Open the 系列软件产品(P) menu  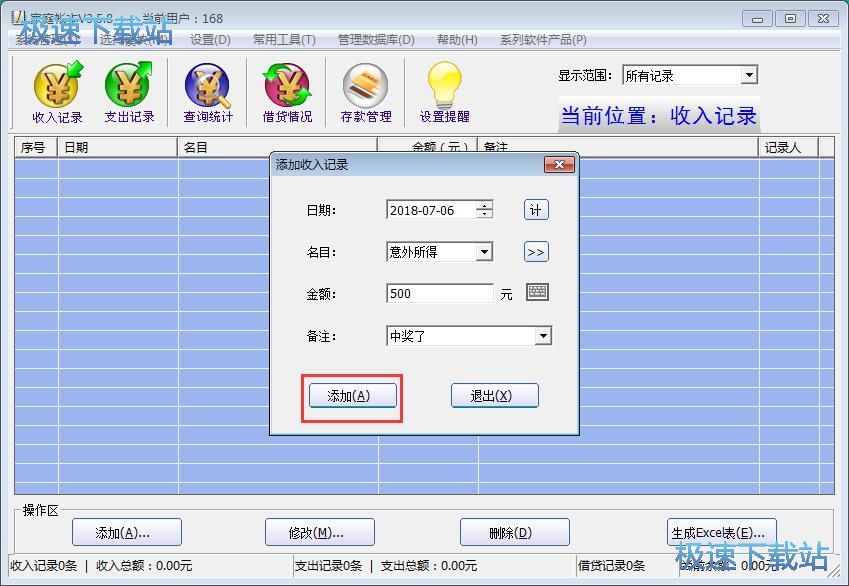(543, 40)
